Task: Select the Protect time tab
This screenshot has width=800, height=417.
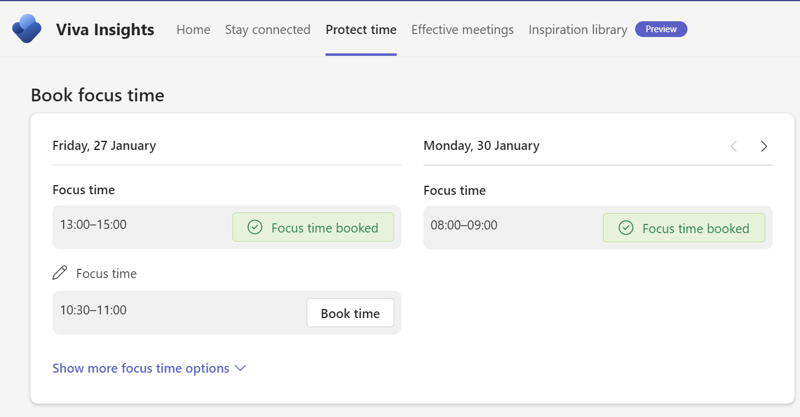Action: click(x=361, y=30)
